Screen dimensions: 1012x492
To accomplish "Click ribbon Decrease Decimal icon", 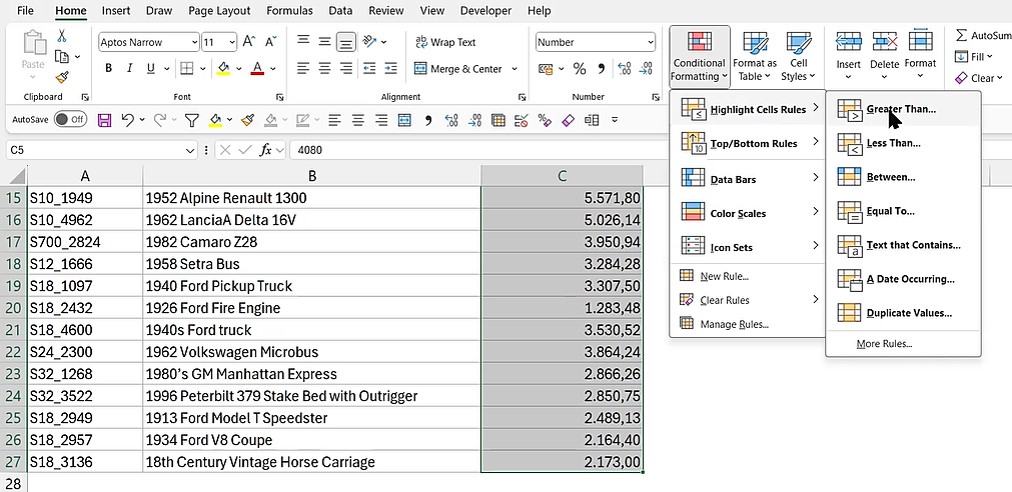I will click(x=645, y=68).
